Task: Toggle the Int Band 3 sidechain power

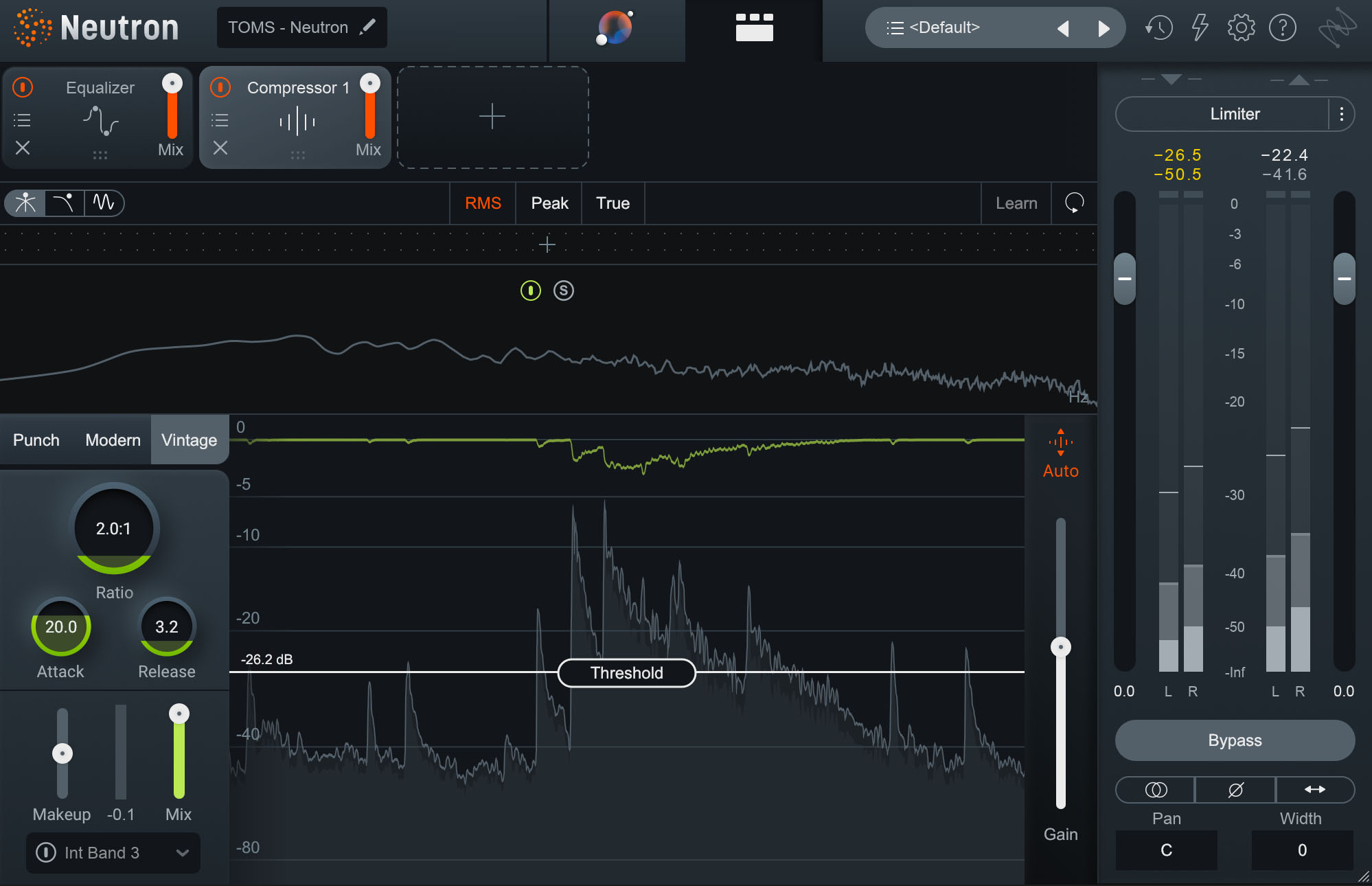Action: point(46,852)
